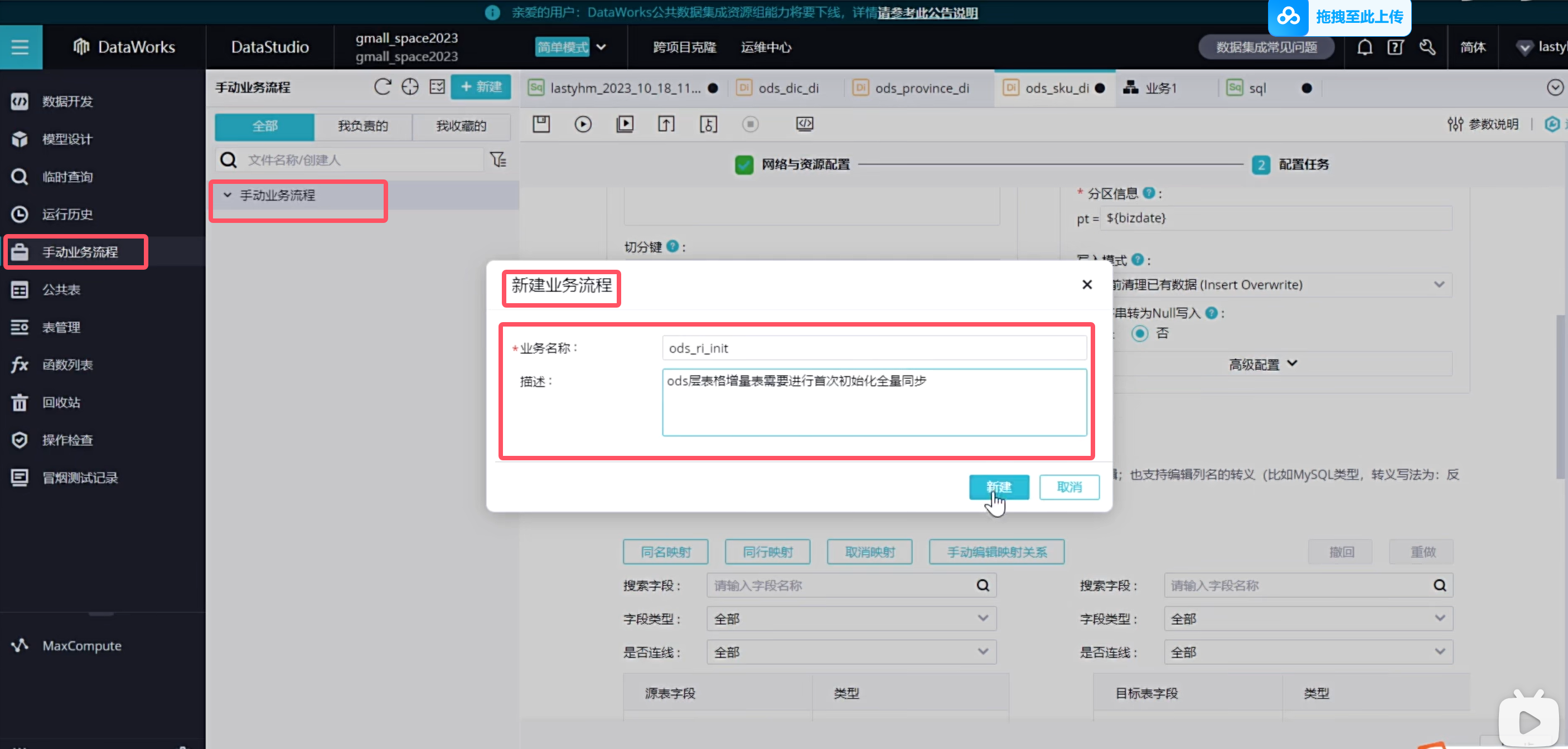Open the notification bell icon
The width and height of the screenshot is (1568, 749).
click(x=1364, y=47)
